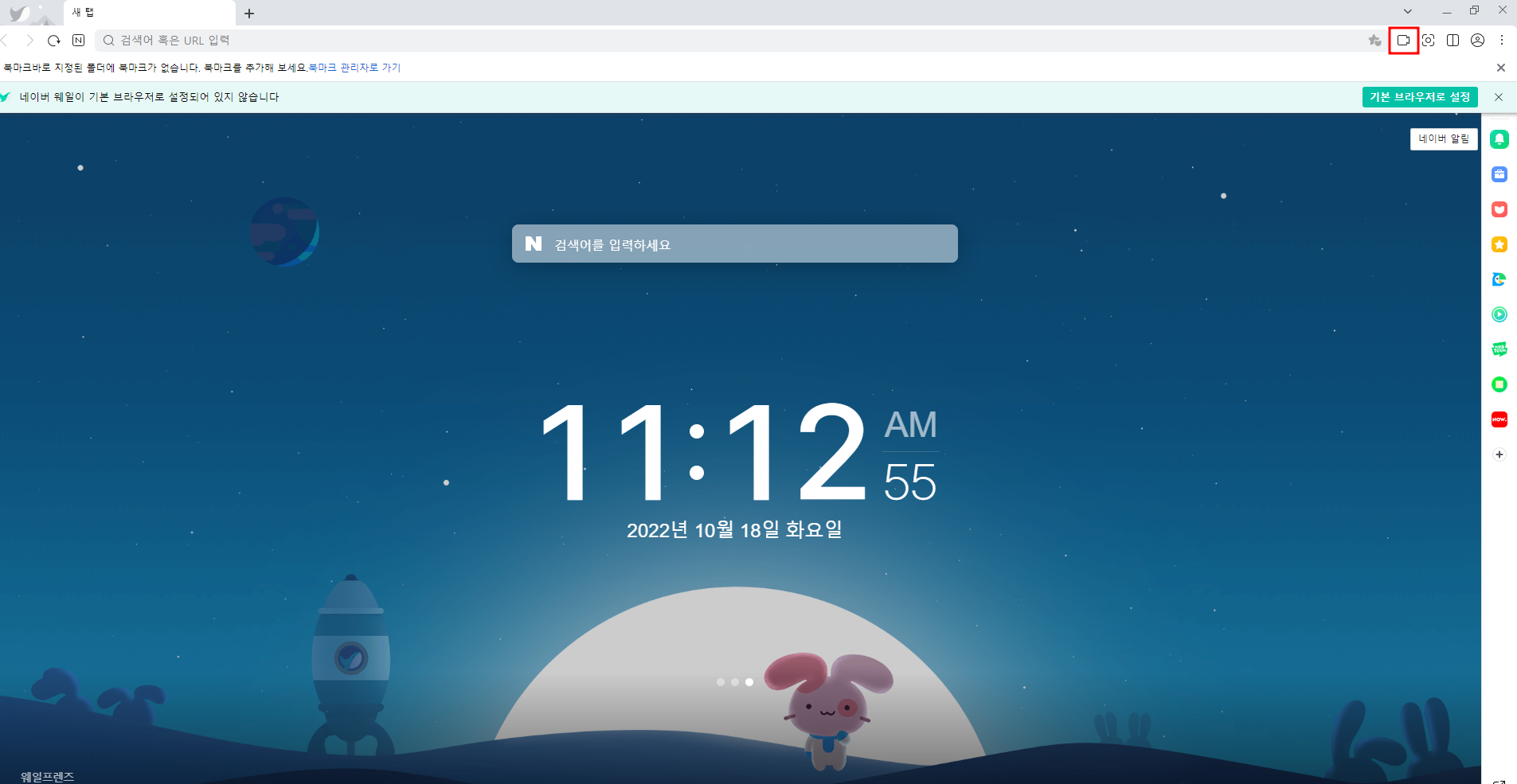Click the video camera toolbar icon
This screenshot has height=784, width=1517.
(1403, 40)
